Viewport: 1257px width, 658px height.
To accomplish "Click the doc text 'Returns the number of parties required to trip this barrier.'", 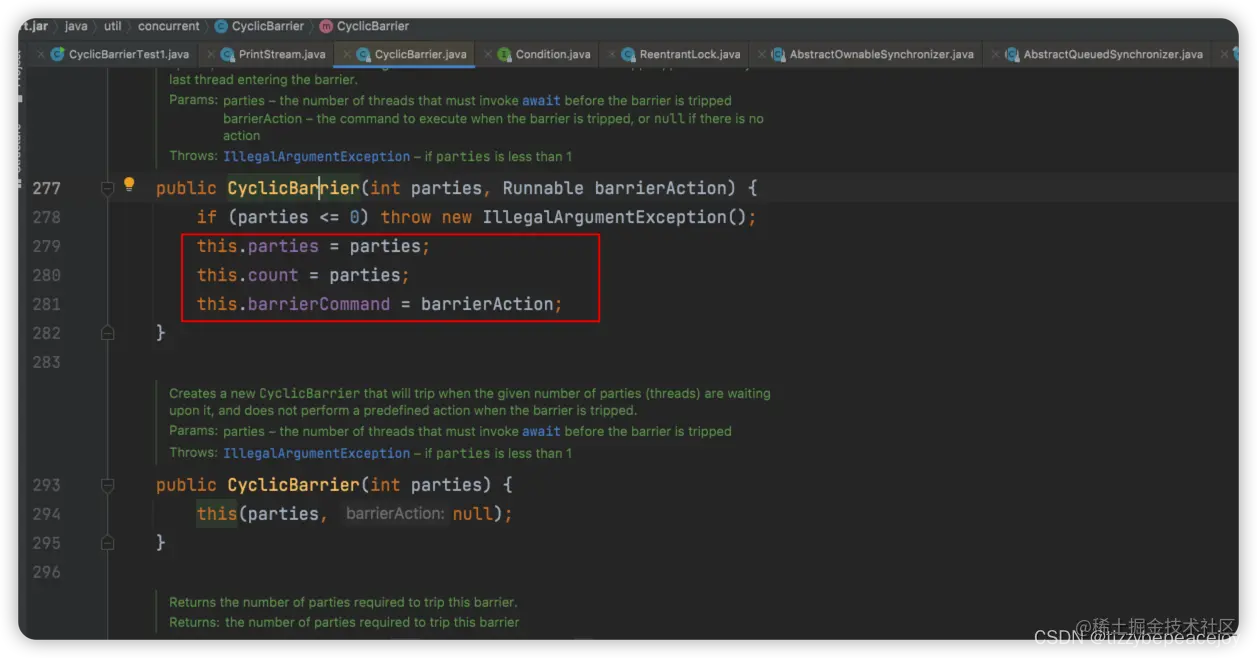I will [343, 603].
